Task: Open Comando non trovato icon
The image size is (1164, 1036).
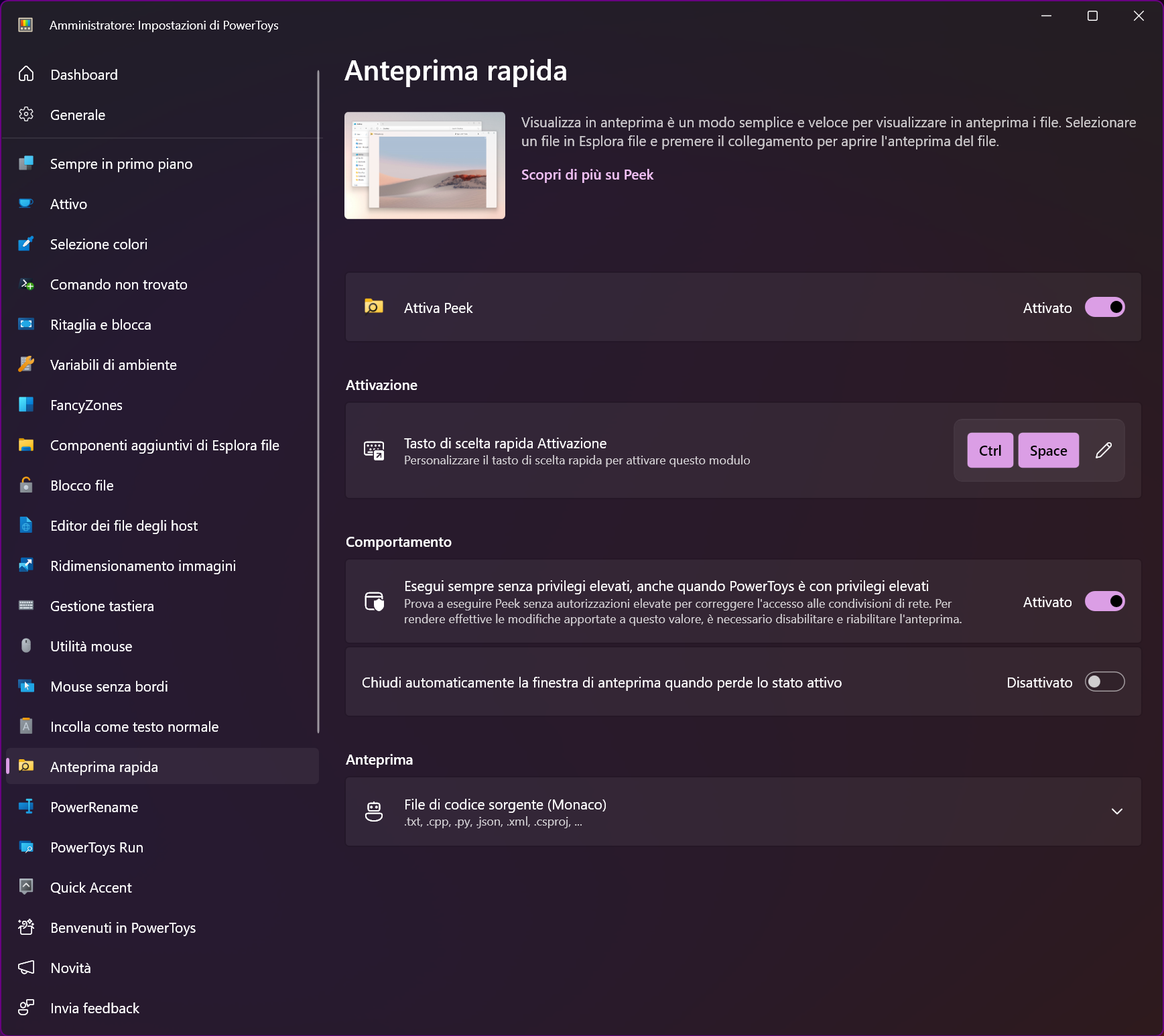Action: (26, 284)
